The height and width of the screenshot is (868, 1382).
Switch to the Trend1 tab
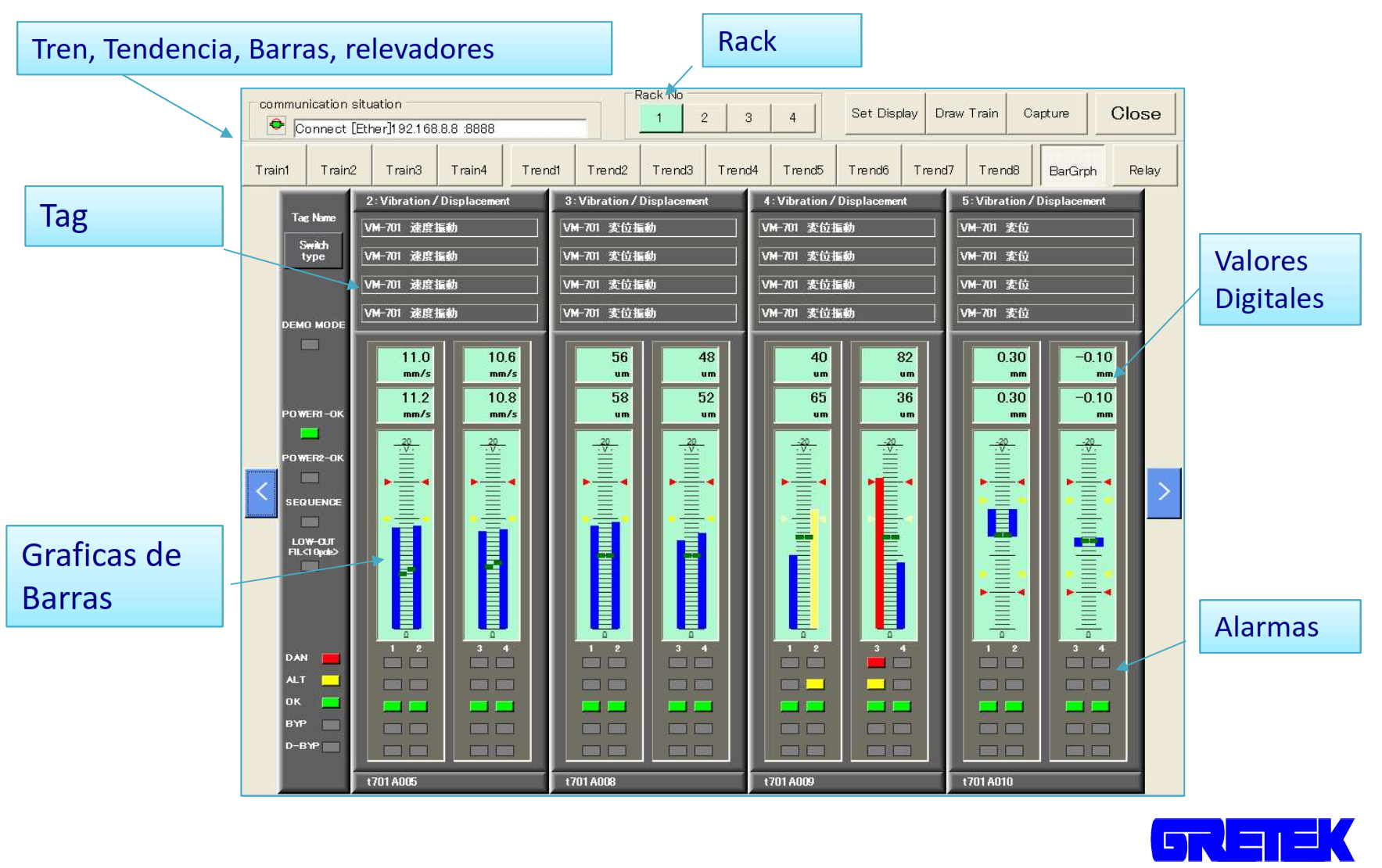pyautogui.click(x=541, y=170)
